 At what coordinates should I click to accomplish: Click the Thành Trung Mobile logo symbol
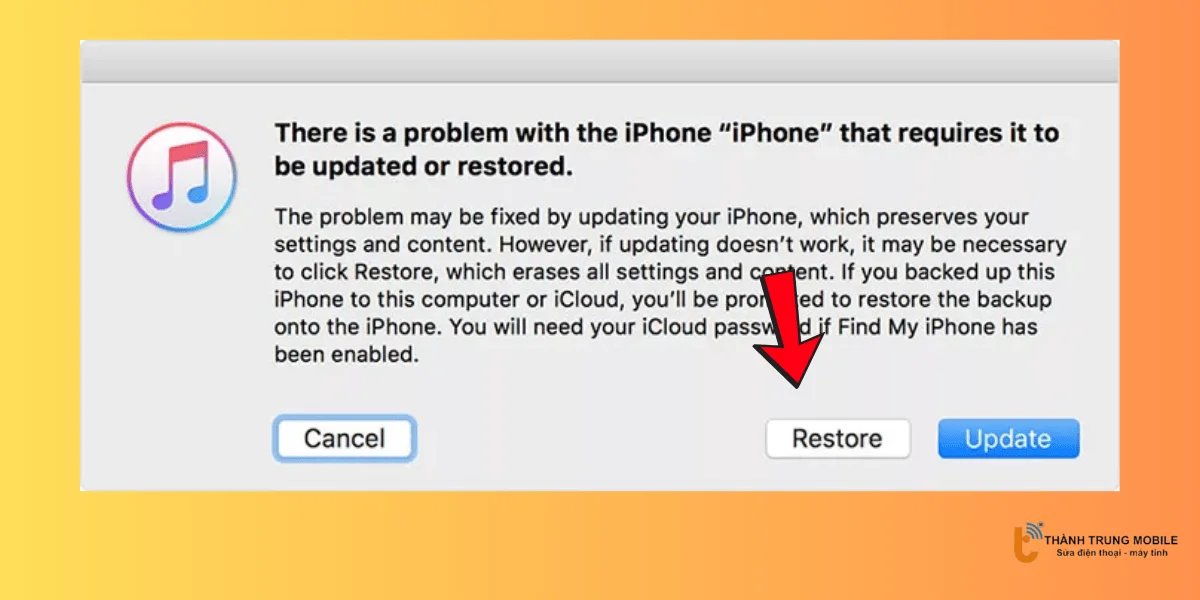tap(1029, 543)
